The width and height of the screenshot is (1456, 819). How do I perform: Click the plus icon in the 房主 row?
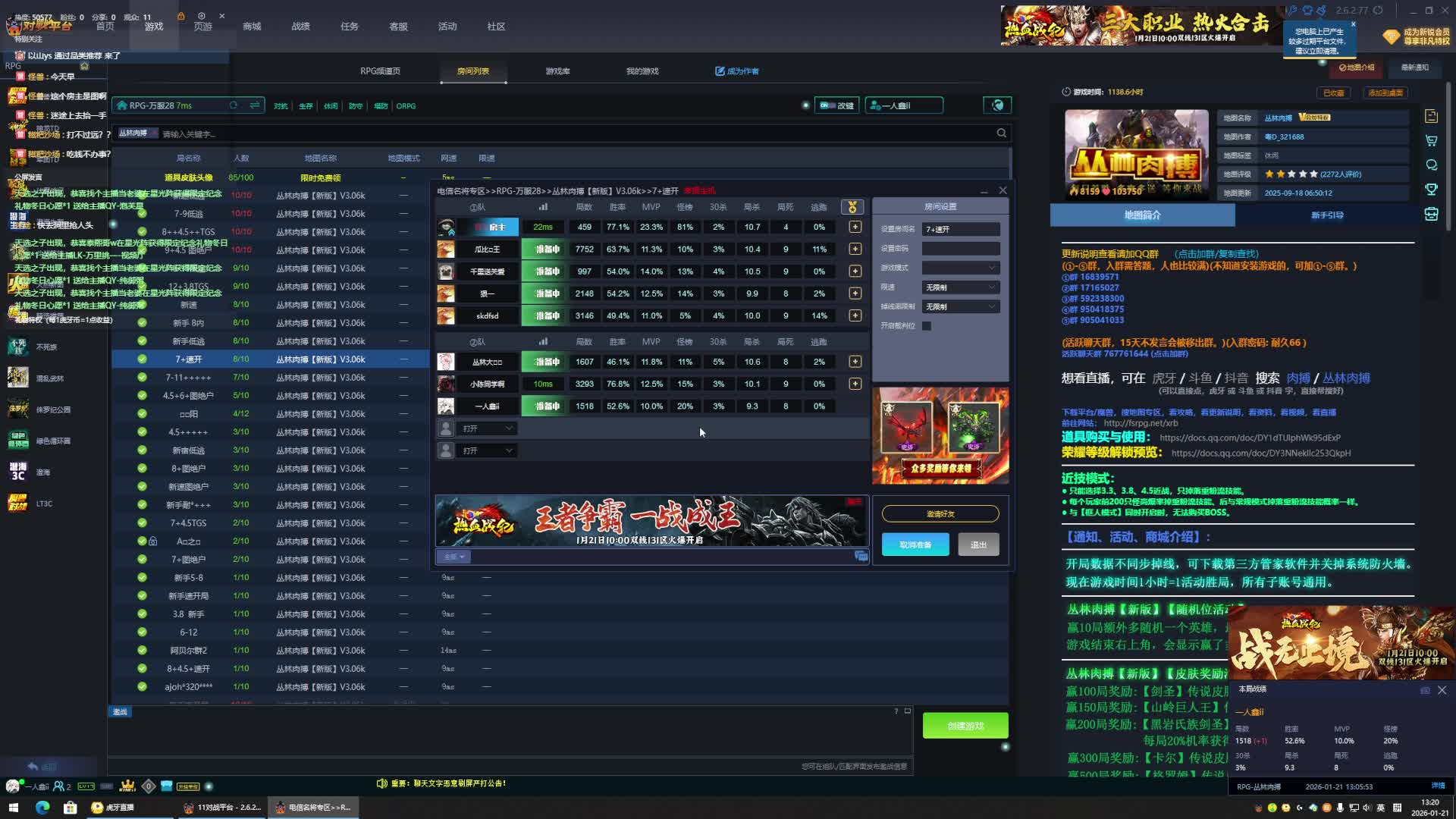(x=855, y=227)
